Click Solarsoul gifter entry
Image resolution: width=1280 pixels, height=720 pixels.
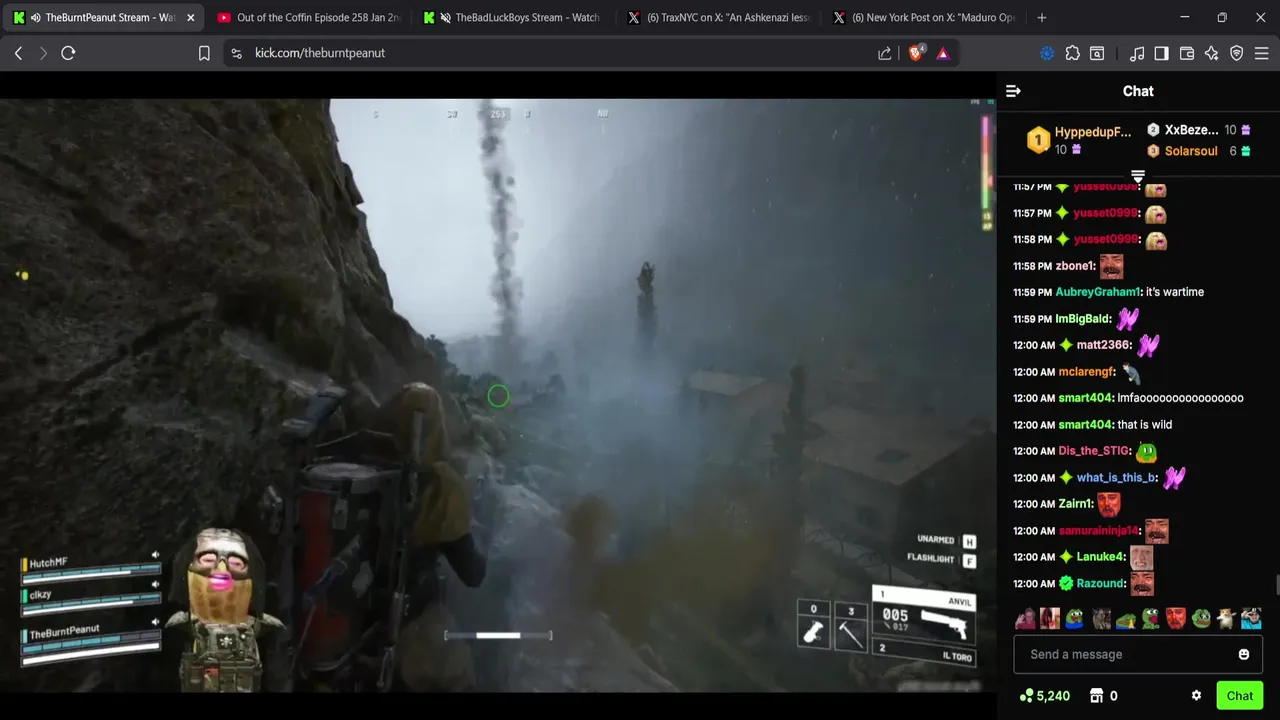[x=1198, y=151]
